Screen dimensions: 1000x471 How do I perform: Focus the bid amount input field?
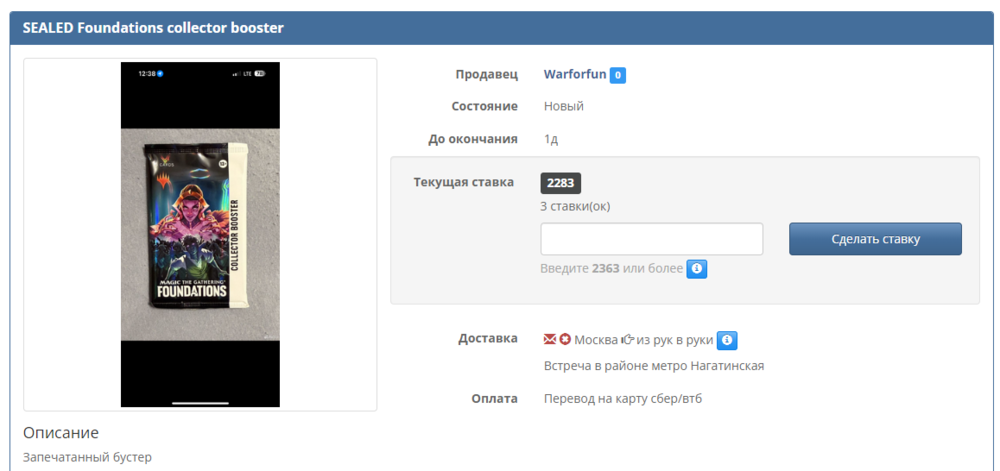pyautogui.click(x=652, y=239)
